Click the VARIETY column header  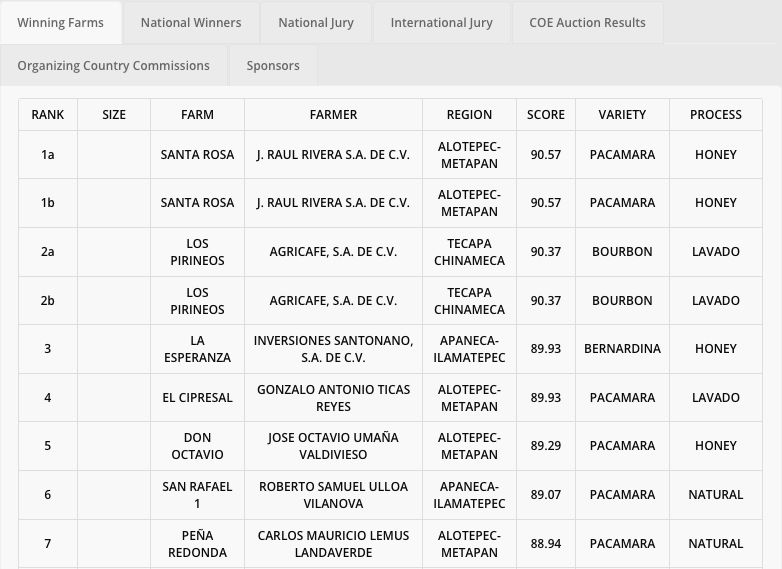[x=622, y=115]
